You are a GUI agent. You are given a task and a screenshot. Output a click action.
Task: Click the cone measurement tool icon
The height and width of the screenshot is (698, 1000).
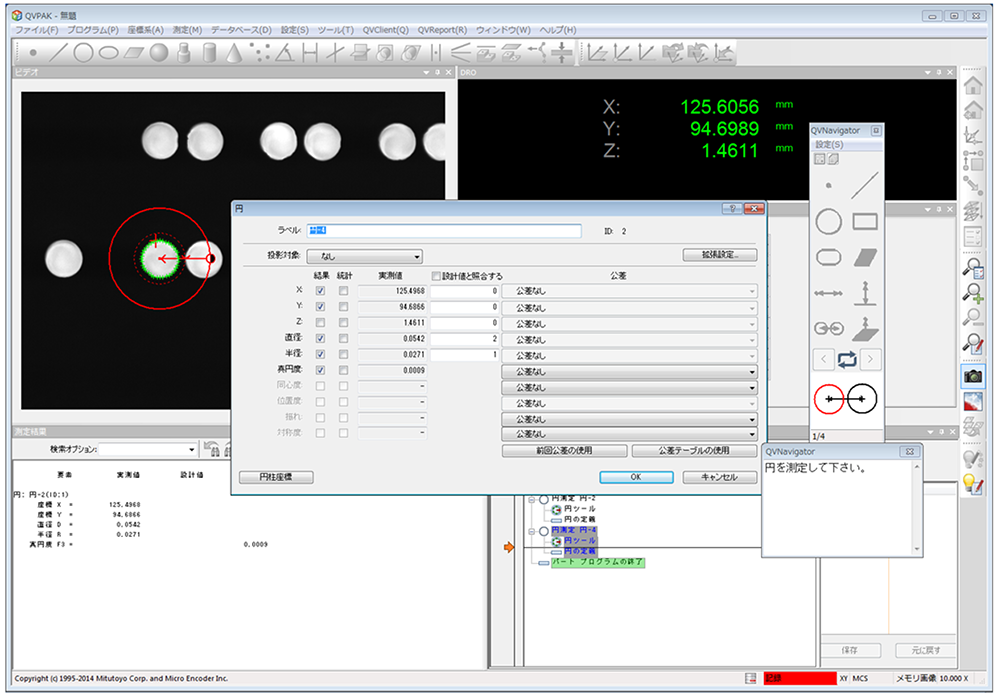(234, 52)
